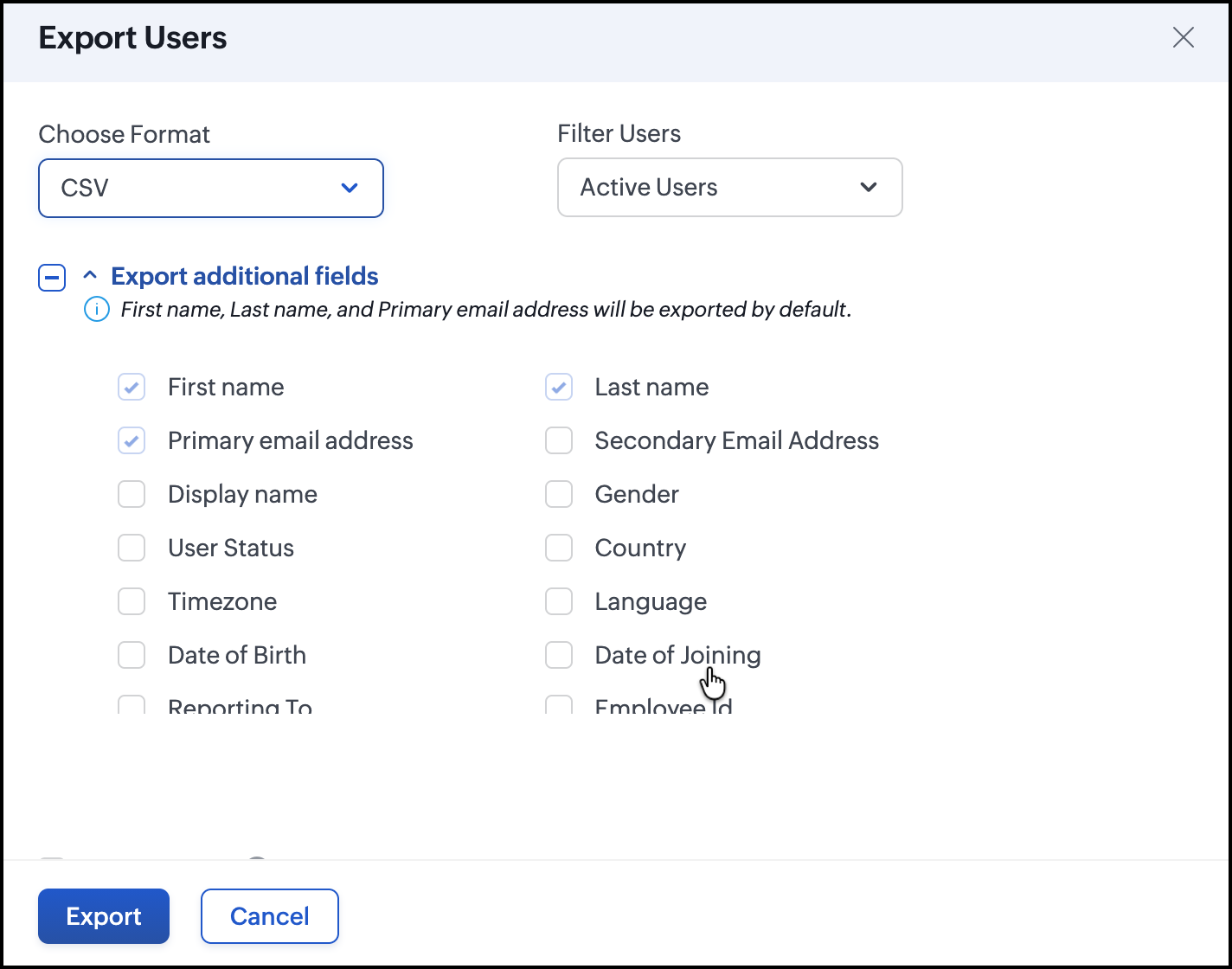Screen dimensions: 1232x969
Task: Click the Choose Format label
Action: pos(125,134)
